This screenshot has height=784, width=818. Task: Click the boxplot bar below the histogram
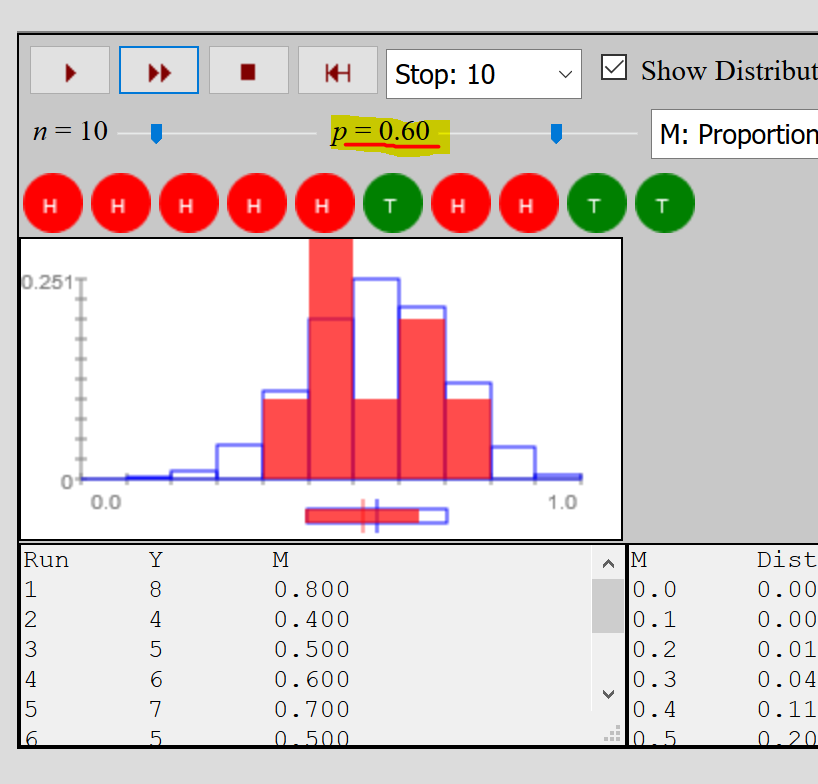click(377, 516)
